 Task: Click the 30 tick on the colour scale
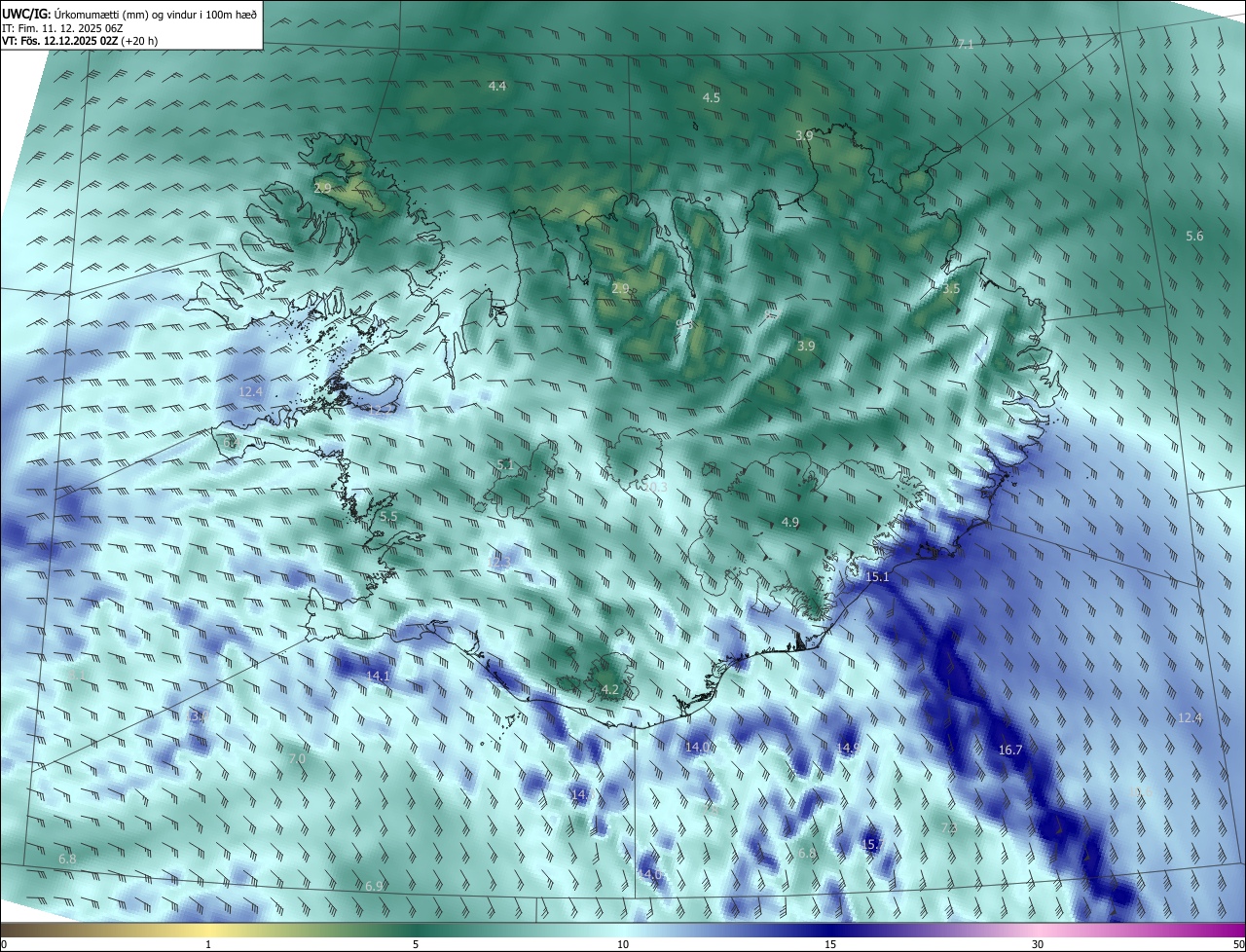click(x=1038, y=945)
